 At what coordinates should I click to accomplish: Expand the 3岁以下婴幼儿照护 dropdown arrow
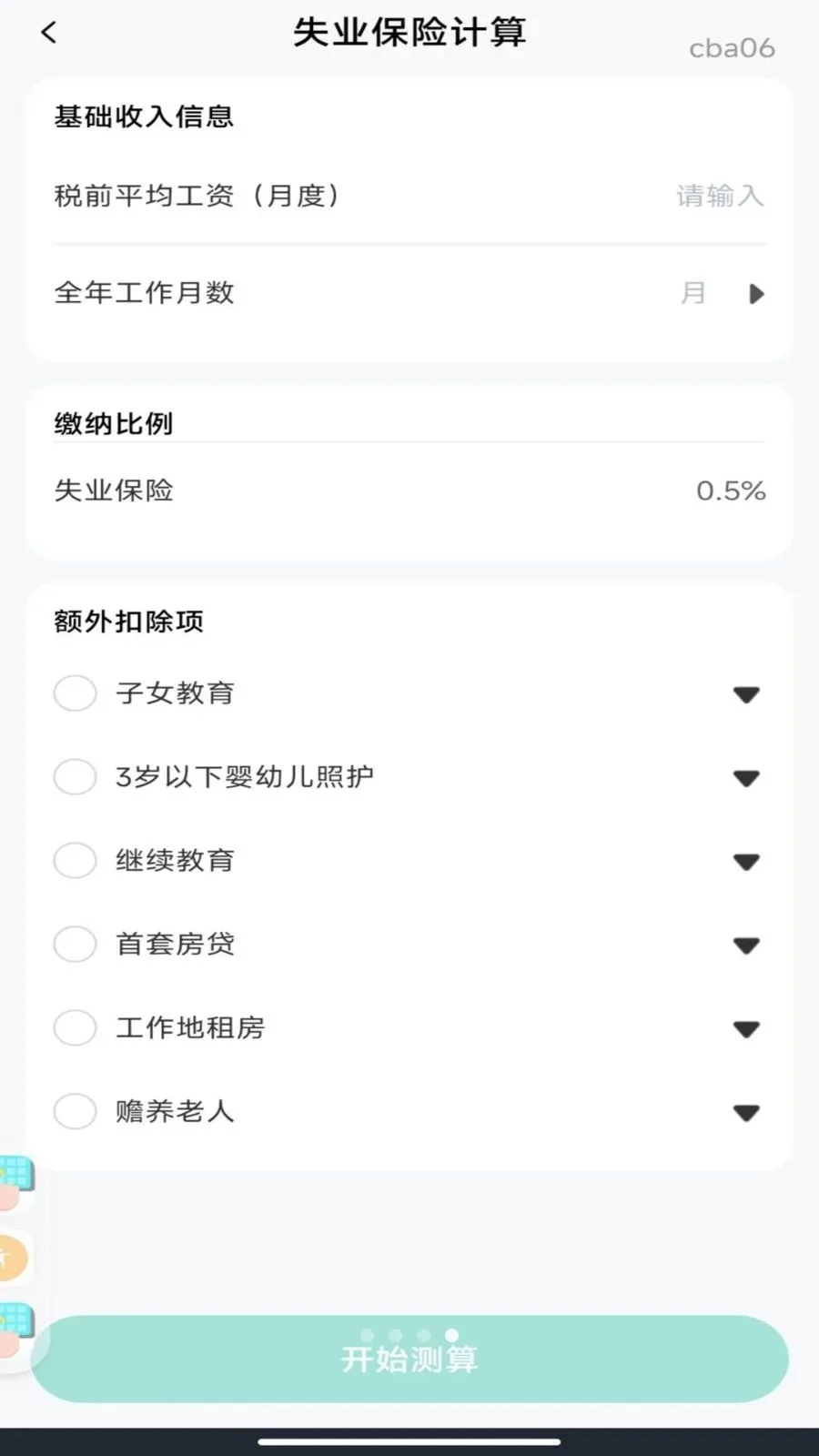[746, 779]
